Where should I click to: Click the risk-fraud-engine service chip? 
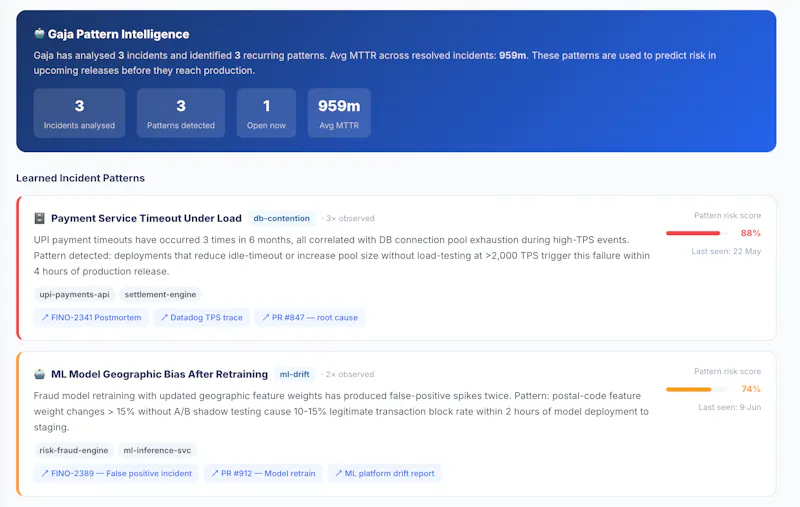tap(74, 450)
